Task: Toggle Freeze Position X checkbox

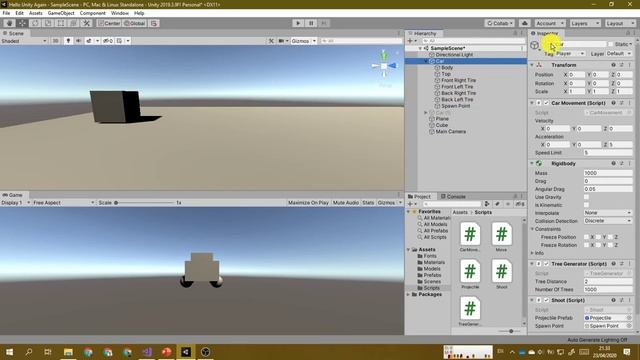Action: [587, 237]
